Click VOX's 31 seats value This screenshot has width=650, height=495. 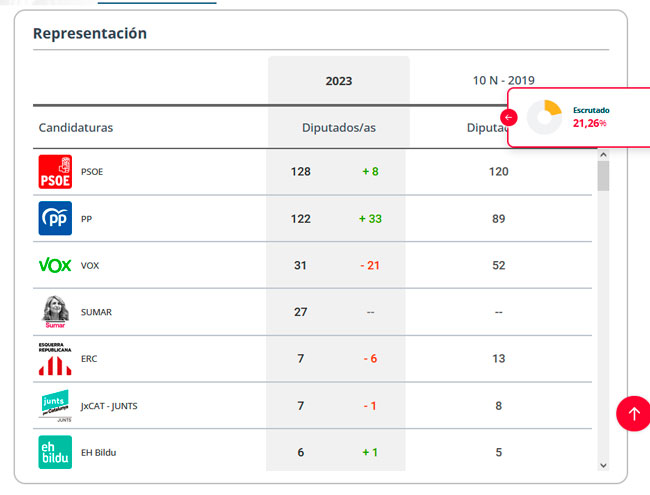(x=301, y=265)
